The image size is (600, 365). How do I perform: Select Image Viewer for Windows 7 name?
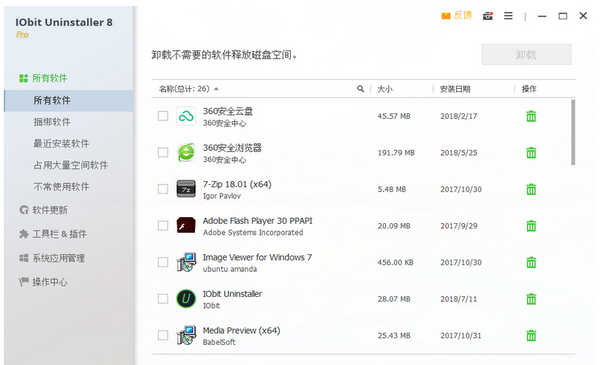tap(257, 257)
